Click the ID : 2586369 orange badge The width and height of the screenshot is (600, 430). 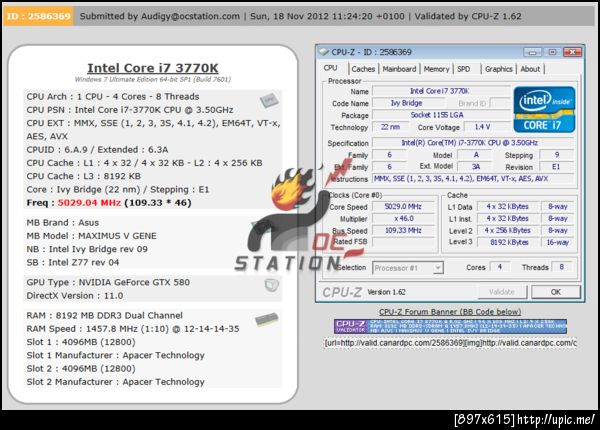pyautogui.click(x=39, y=16)
